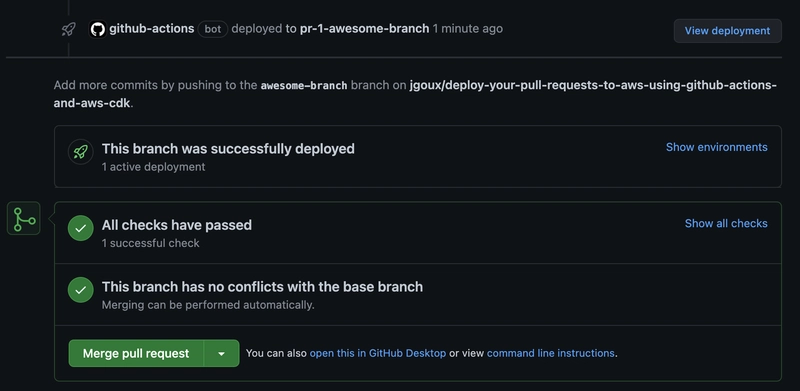
Task: Expand Show all checks link
Action: point(726,224)
